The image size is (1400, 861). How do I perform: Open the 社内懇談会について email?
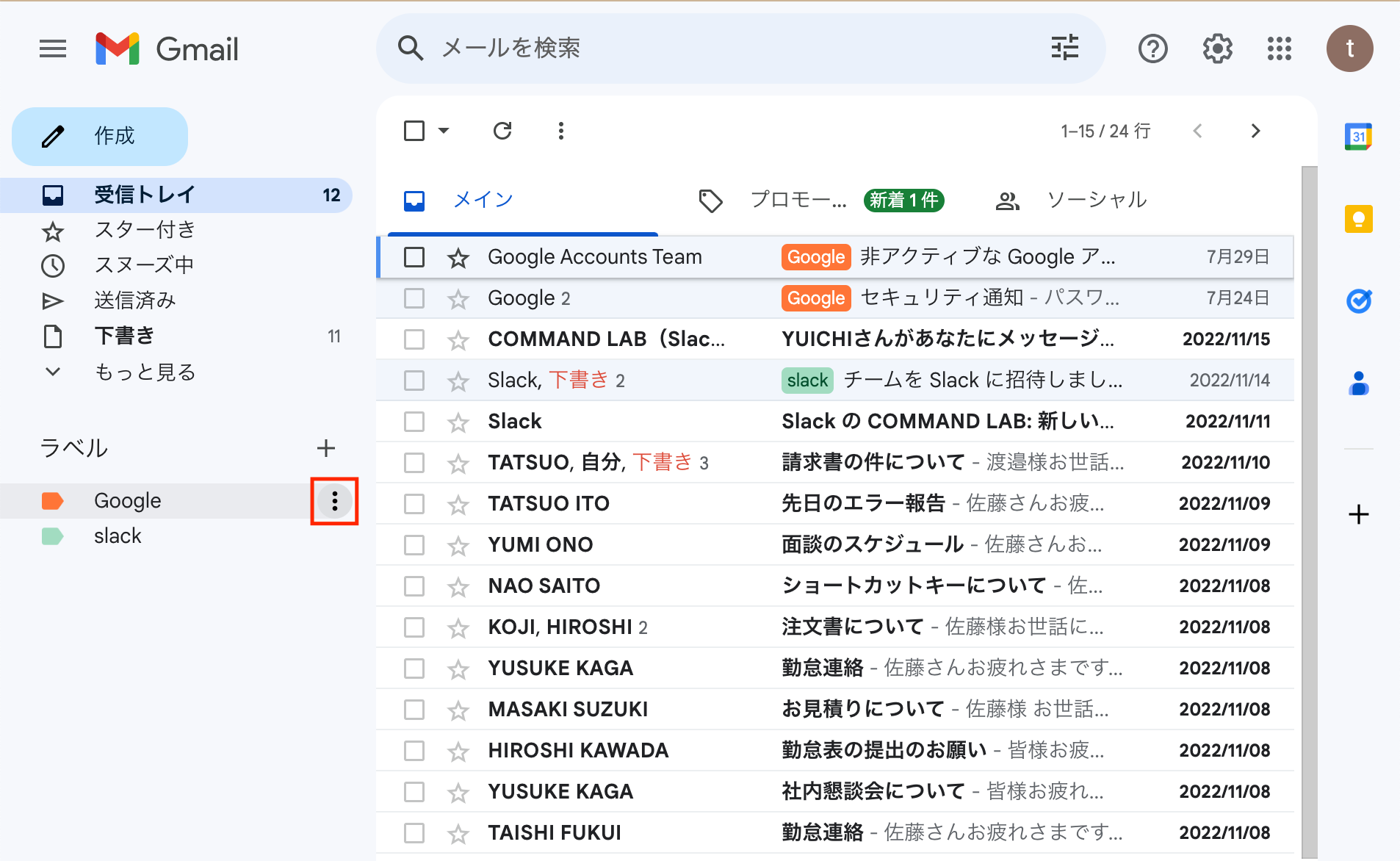coord(834,792)
